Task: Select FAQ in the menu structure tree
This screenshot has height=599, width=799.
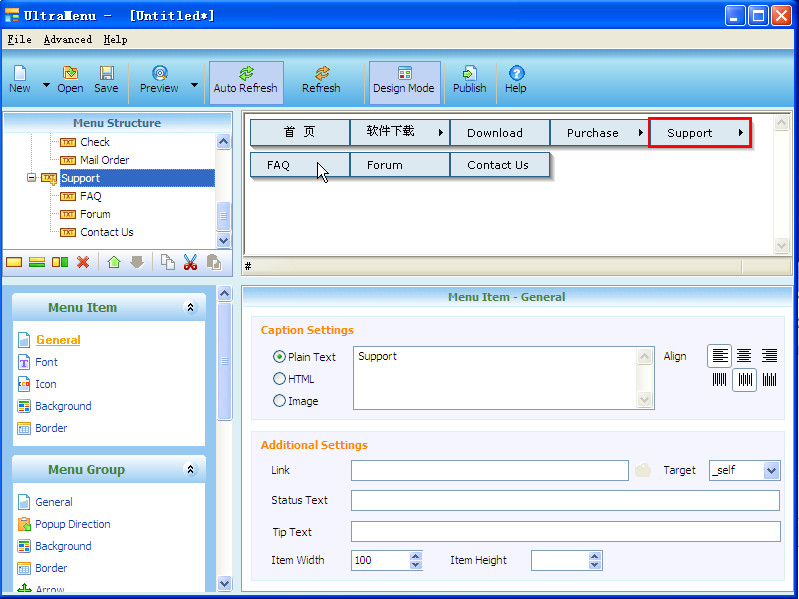Action: tap(91, 196)
